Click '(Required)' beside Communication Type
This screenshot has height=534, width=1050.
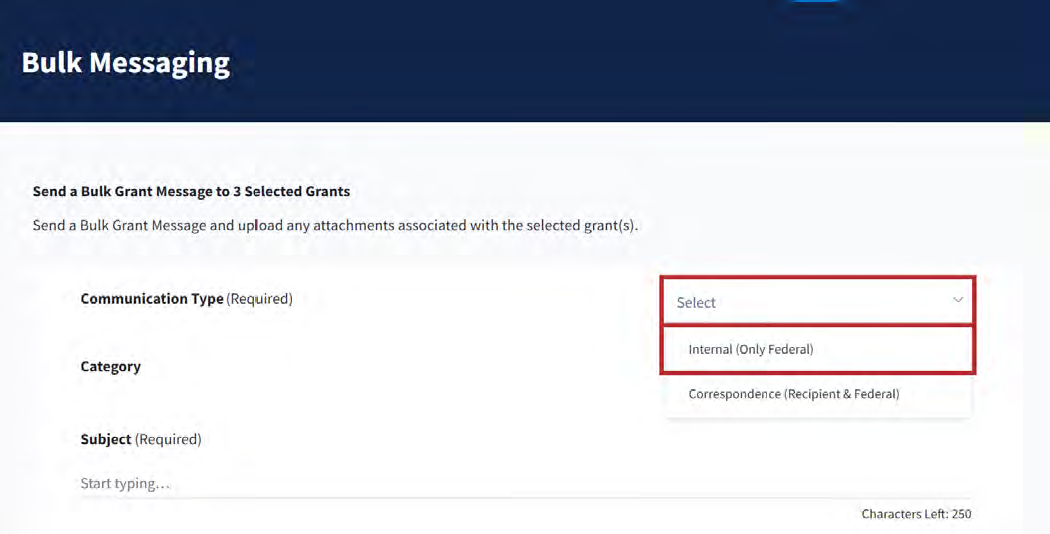tap(260, 299)
